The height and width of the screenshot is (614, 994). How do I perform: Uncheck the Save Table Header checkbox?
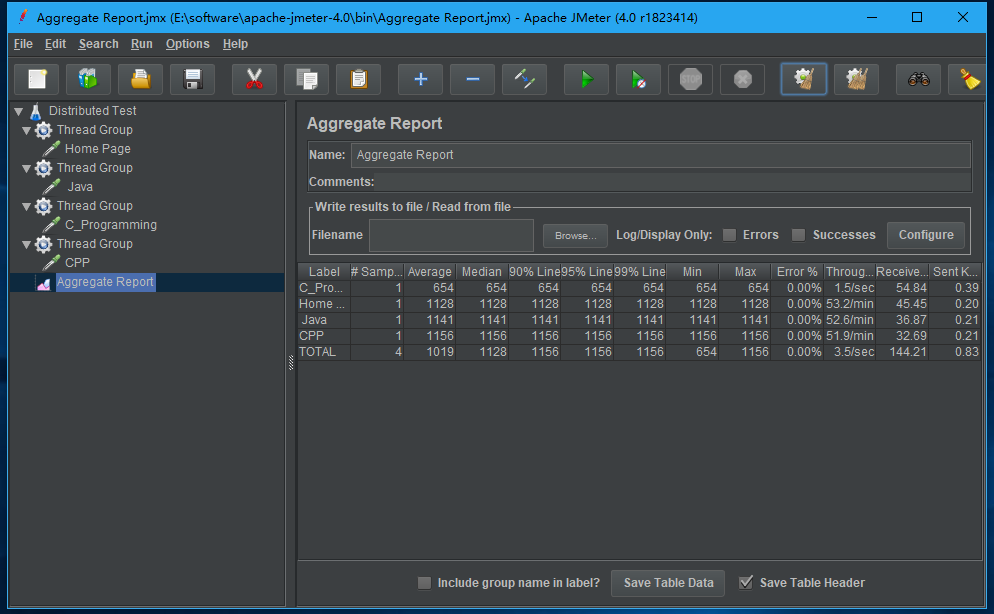(746, 583)
